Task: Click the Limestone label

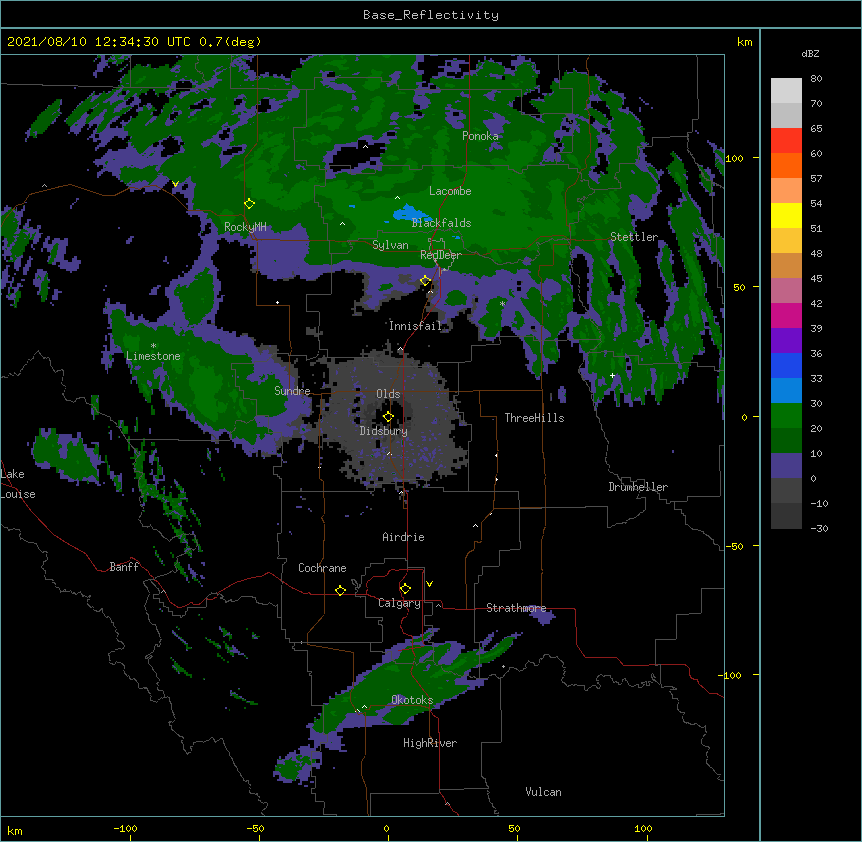Action: [153, 356]
